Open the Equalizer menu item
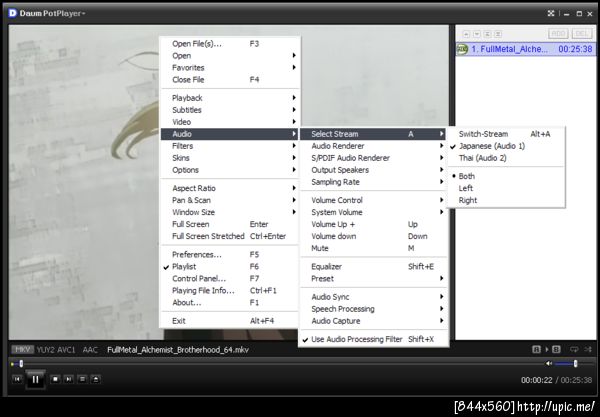 [373, 267]
